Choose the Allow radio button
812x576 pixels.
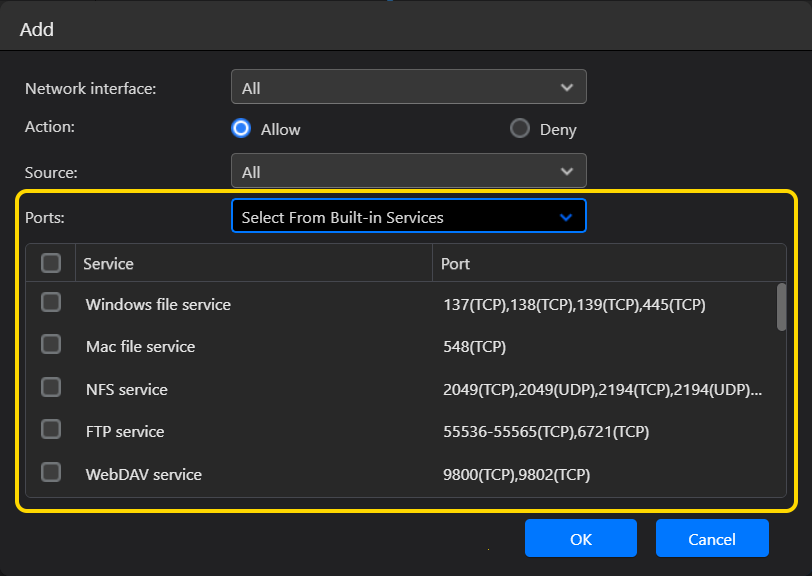tap(241, 128)
